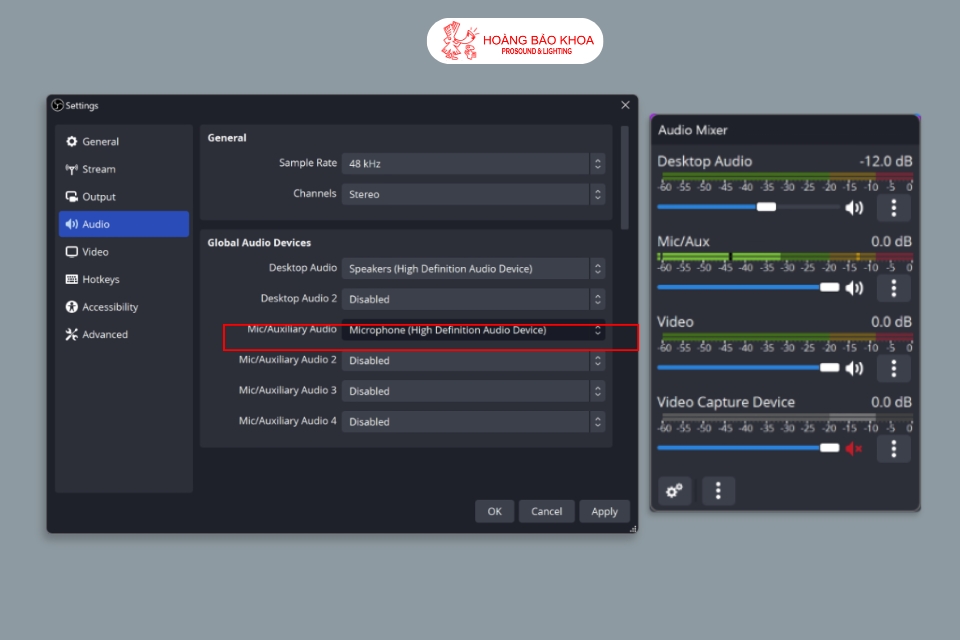Click the Hoàng Bảo Khoa logo
The image size is (960, 640).
tap(515, 41)
